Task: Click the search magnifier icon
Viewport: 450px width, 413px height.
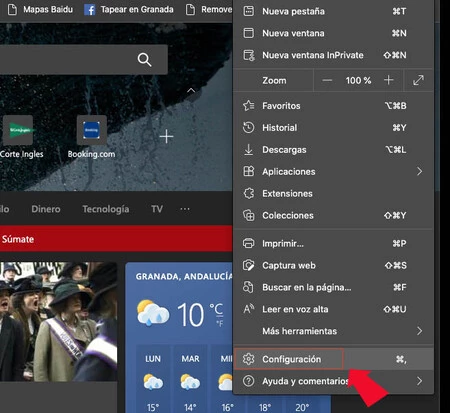Action: pos(144,60)
